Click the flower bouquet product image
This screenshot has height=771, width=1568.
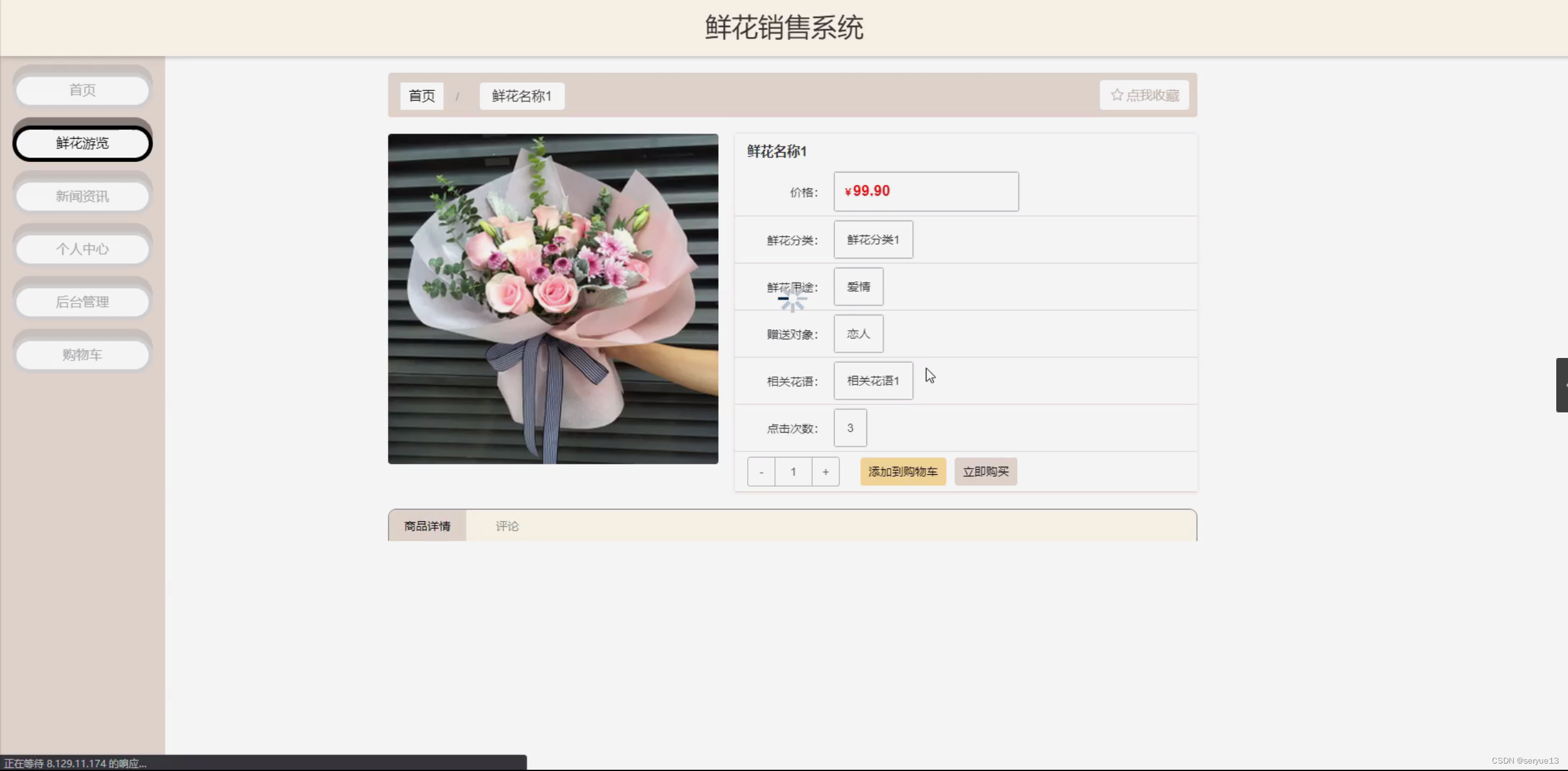coord(553,299)
